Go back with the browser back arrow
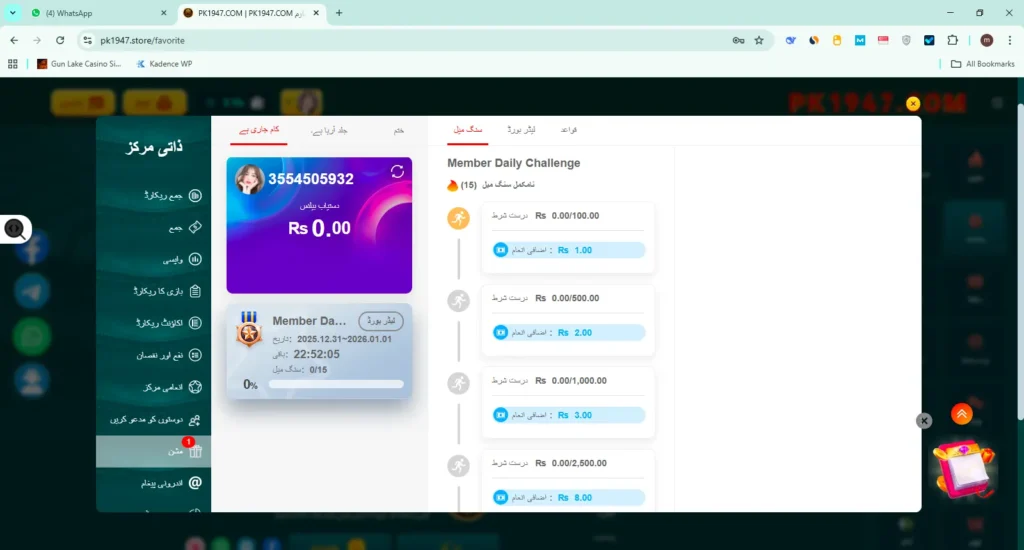This screenshot has height=550, width=1024. coord(14,40)
